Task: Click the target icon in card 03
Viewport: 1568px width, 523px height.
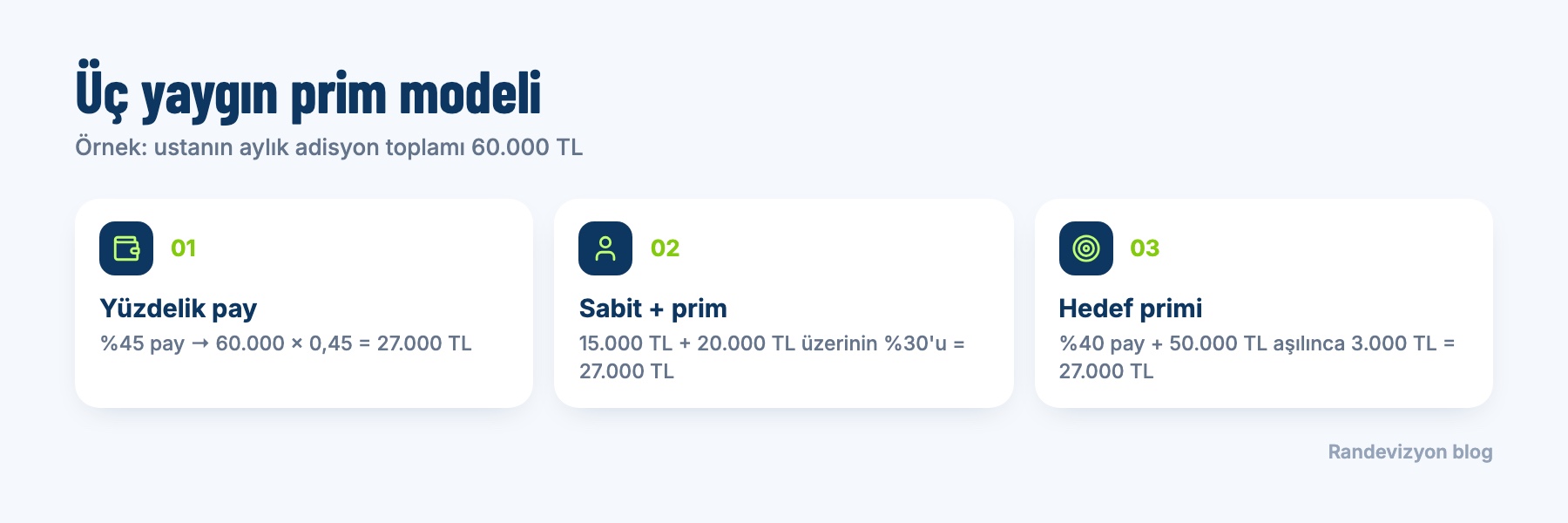Action: click(1086, 248)
